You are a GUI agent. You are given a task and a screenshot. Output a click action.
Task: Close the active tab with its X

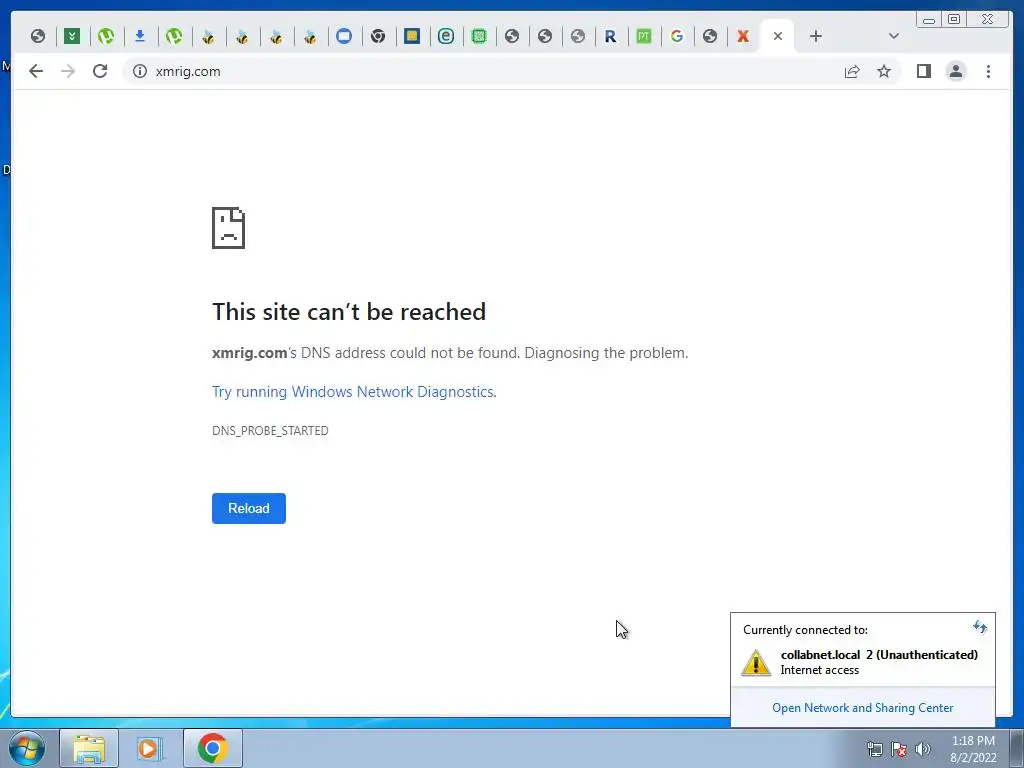(x=777, y=36)
